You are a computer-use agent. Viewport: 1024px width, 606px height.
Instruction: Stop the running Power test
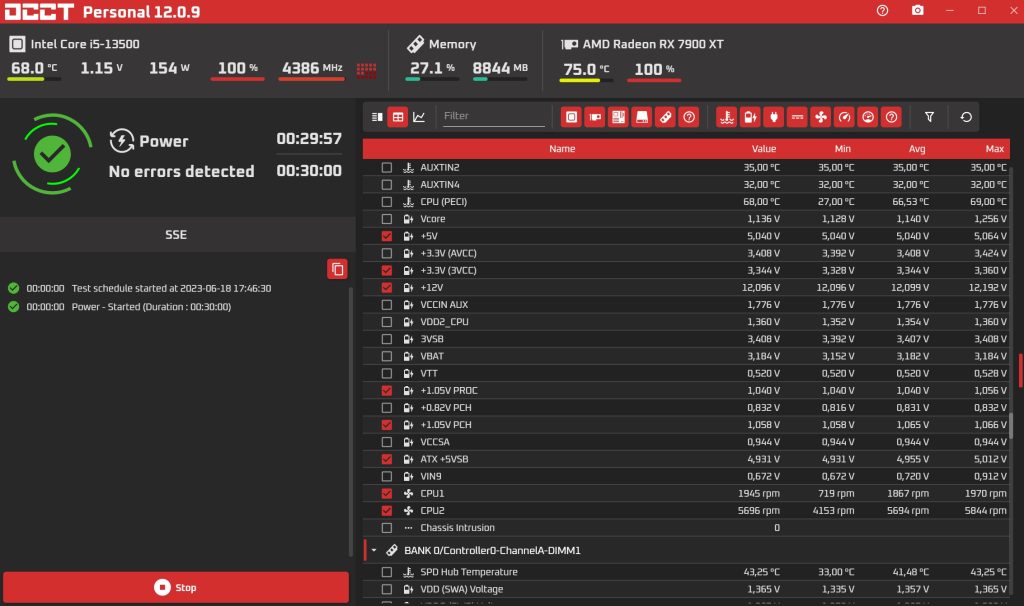pyautogui.click(x=176, y=587)
